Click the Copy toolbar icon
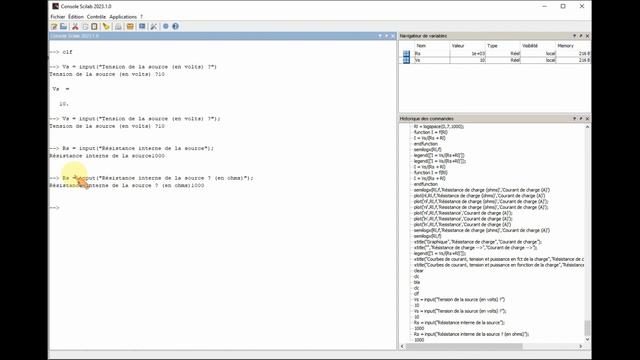Screen dimensions: 640x360 coord(85,27)
